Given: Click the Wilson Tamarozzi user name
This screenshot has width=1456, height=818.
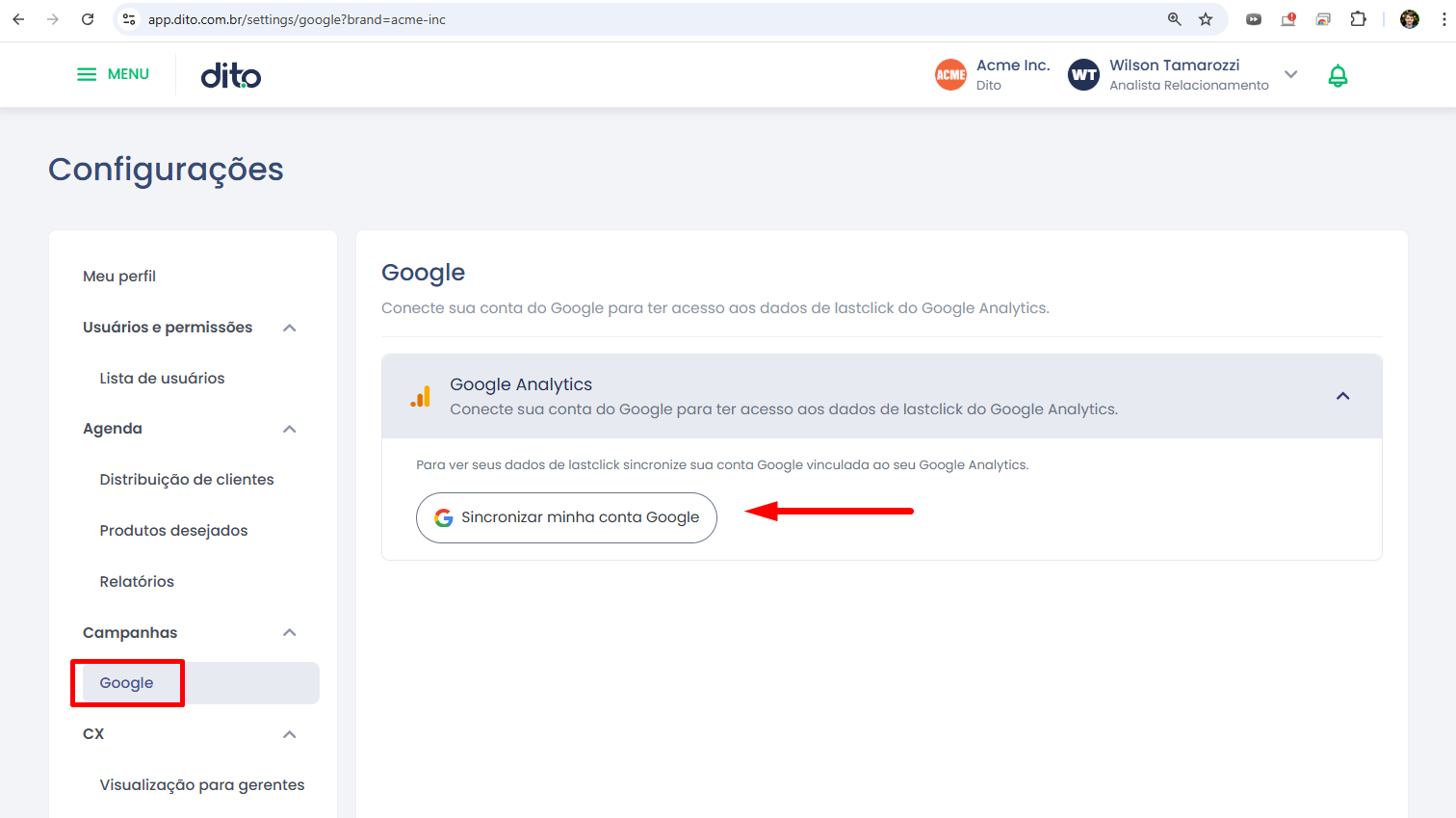Looking at the screenshot, I should 1175,66.
